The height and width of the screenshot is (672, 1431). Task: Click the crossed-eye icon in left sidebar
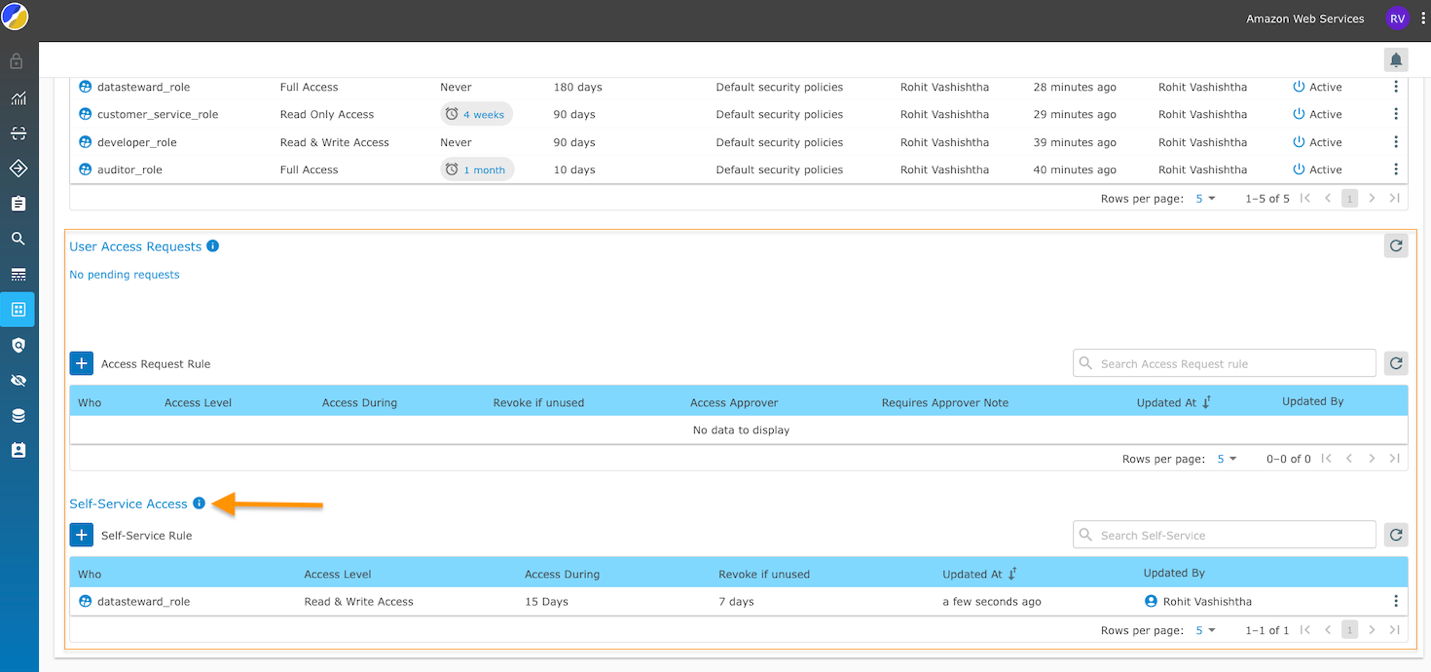click(18, 381)
